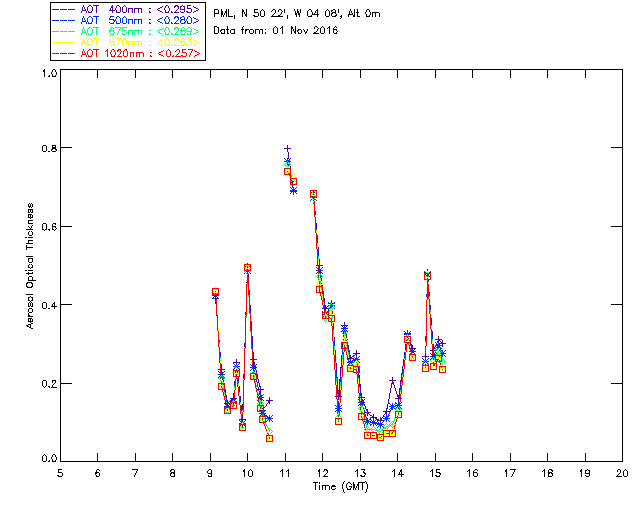
Task: Click the x-axis hour label 17
Action: [510, 473]
